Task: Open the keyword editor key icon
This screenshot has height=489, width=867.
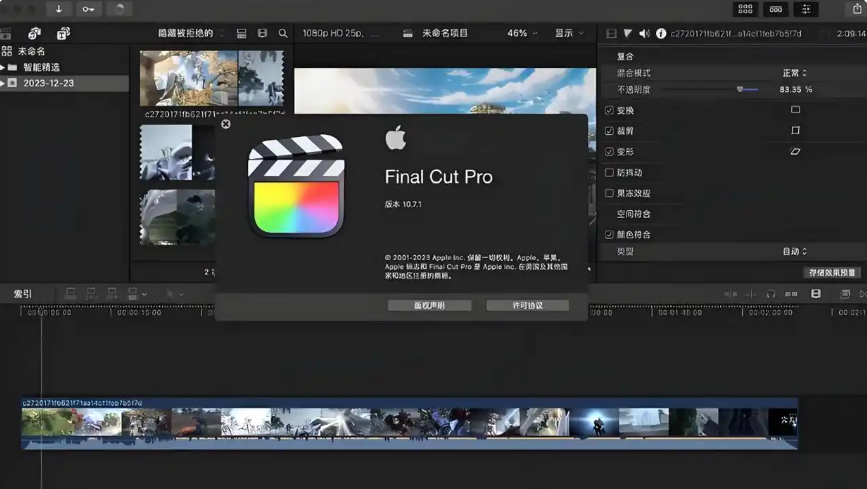Action: pyautogui.click(x=88, y=9)
